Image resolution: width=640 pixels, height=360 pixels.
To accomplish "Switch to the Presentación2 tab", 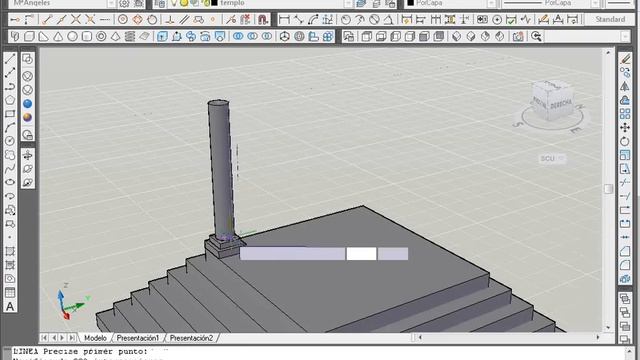I will click(x=191, y=338).
